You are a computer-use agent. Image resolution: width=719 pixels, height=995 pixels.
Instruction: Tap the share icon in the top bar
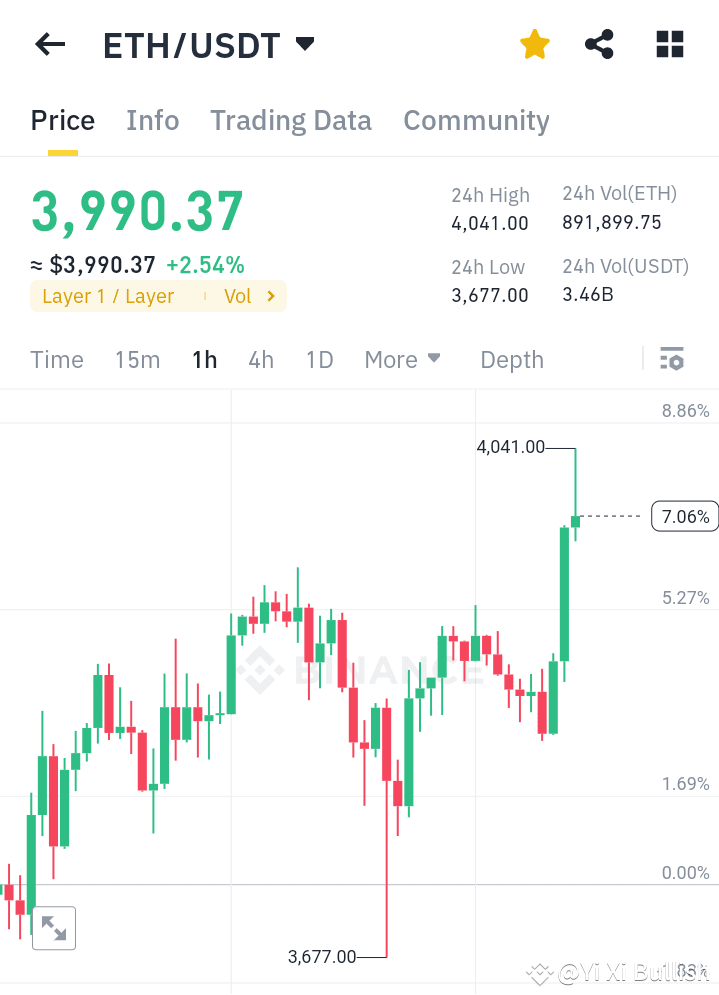click(599, 44)
